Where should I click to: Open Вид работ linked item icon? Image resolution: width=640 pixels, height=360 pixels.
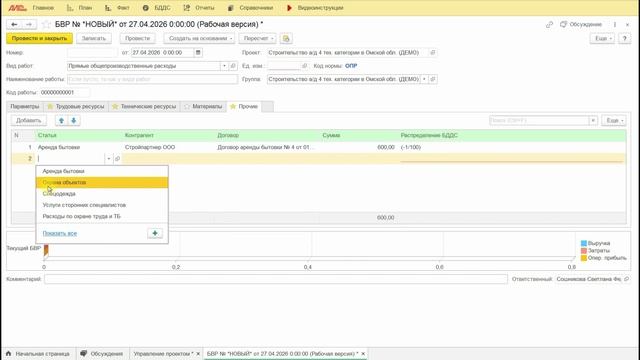click(x=233, y=66)
